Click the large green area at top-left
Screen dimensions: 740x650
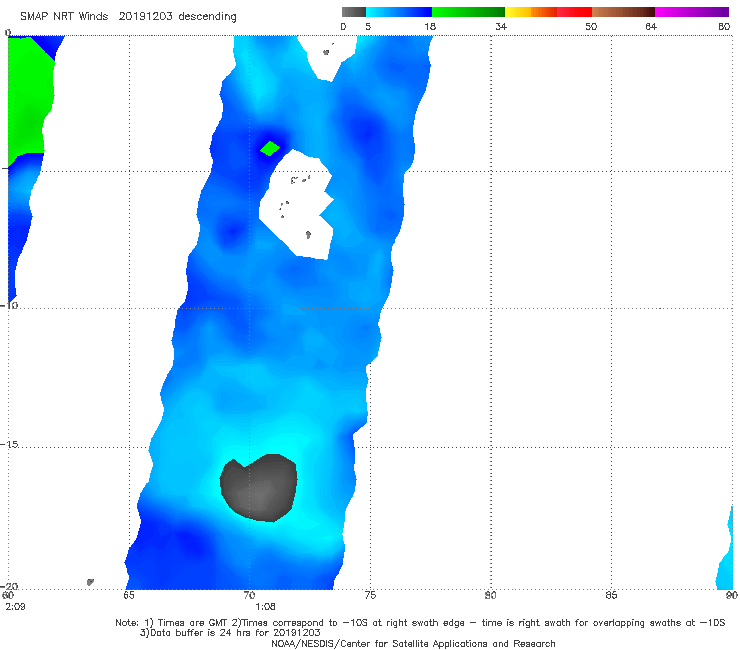(29, 97)
